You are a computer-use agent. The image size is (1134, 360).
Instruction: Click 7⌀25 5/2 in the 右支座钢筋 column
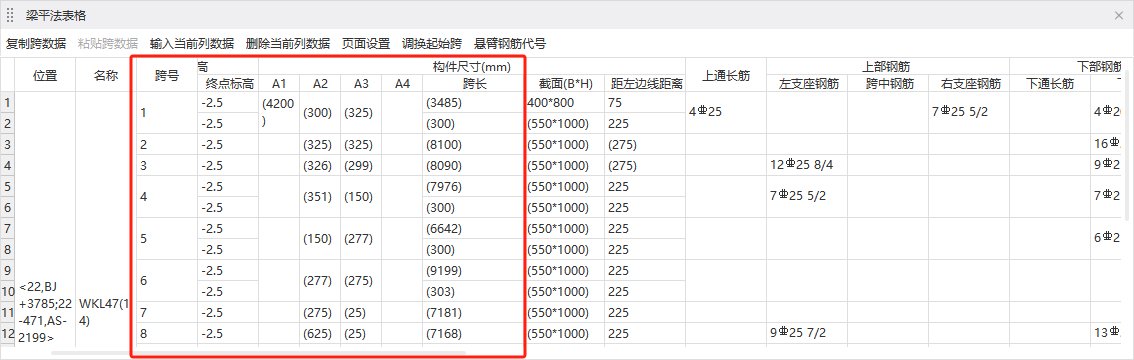coord(970,113)
